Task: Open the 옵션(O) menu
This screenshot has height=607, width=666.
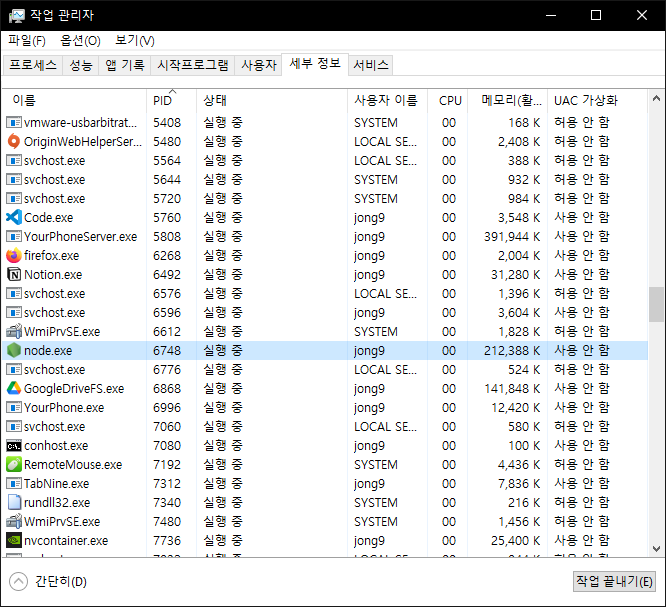Action: (x=80, y=41)
